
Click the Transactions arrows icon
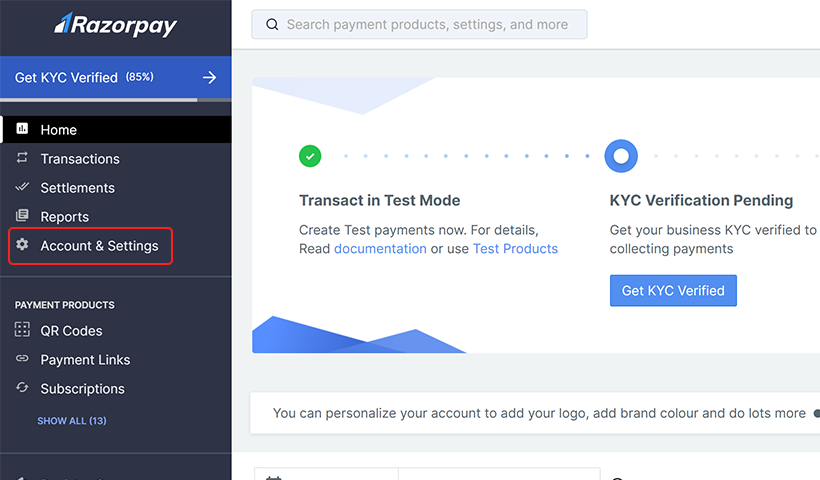pyautogui.click(x=22, y=157)
